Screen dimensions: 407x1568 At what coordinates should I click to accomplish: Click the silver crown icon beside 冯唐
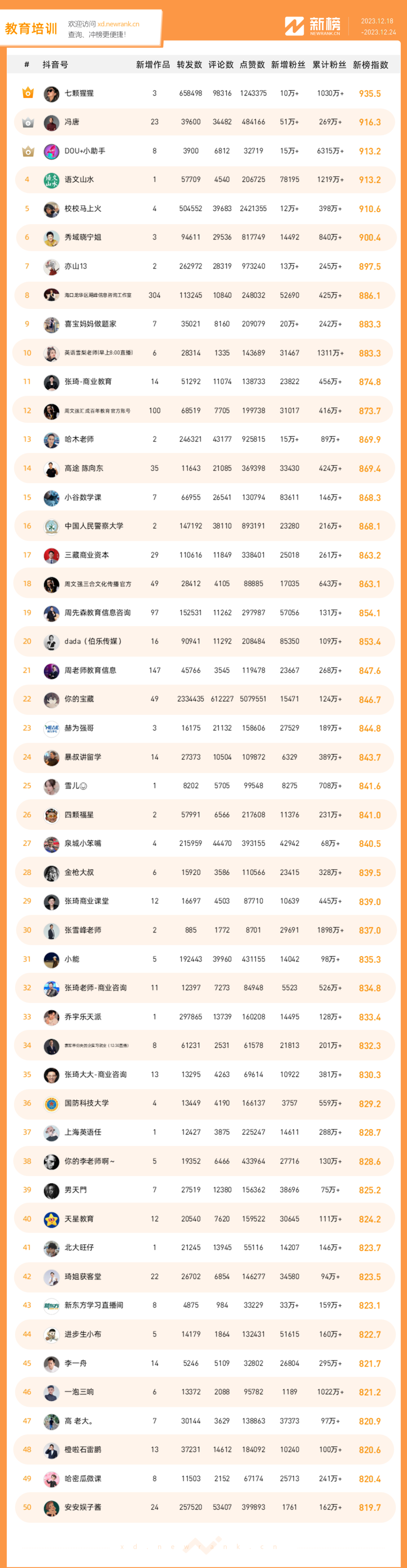[28, 122]
